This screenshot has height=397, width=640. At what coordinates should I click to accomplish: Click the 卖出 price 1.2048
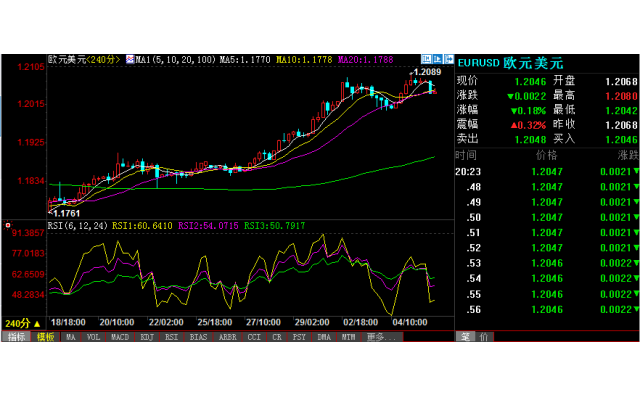point(530,140)
